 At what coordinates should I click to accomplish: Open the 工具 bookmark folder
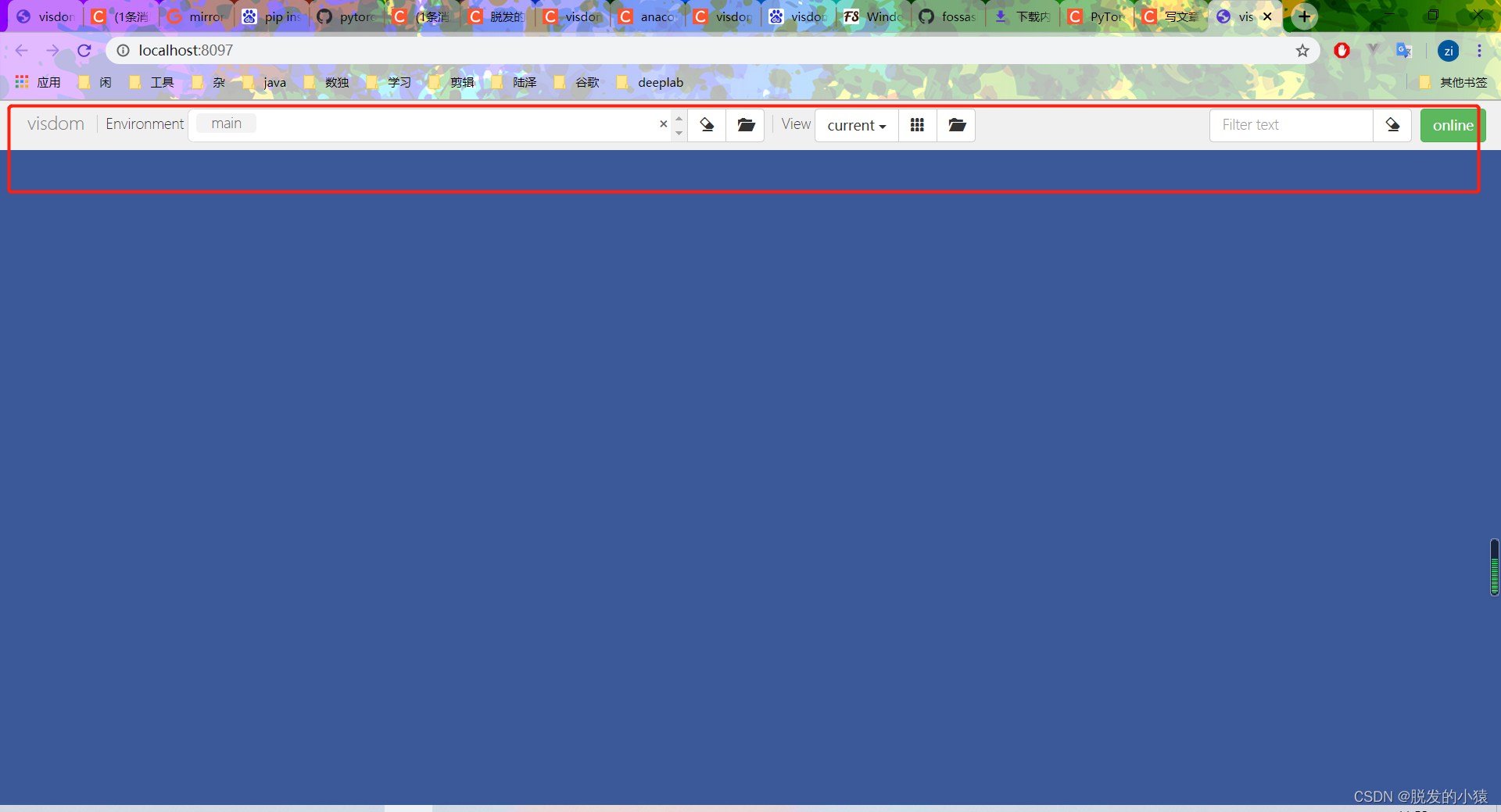pyautogui.click(x=152, y=82)
